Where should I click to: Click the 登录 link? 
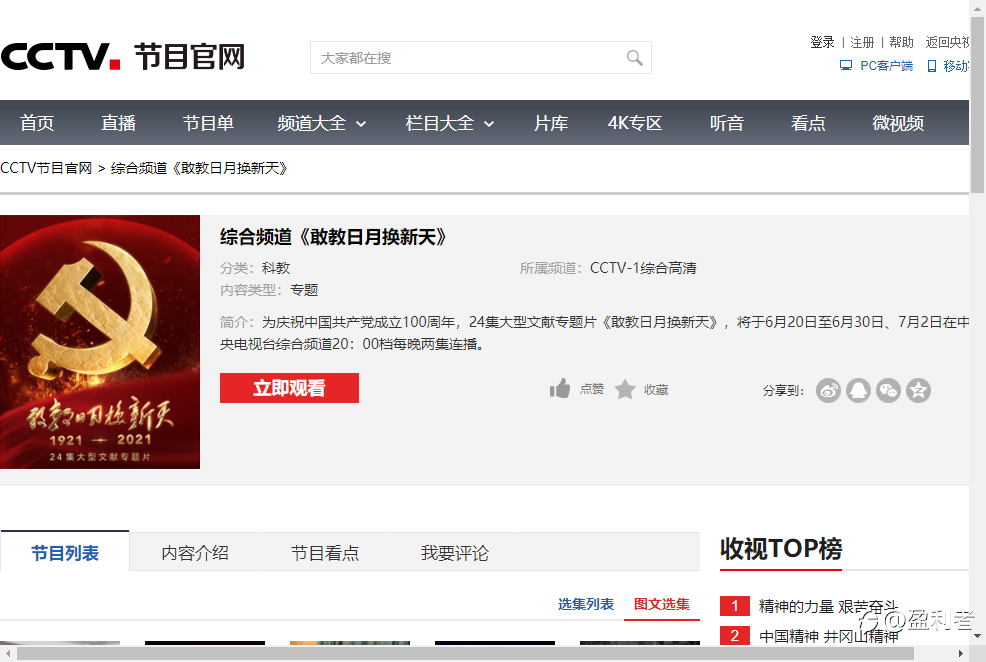click(822, 42)
